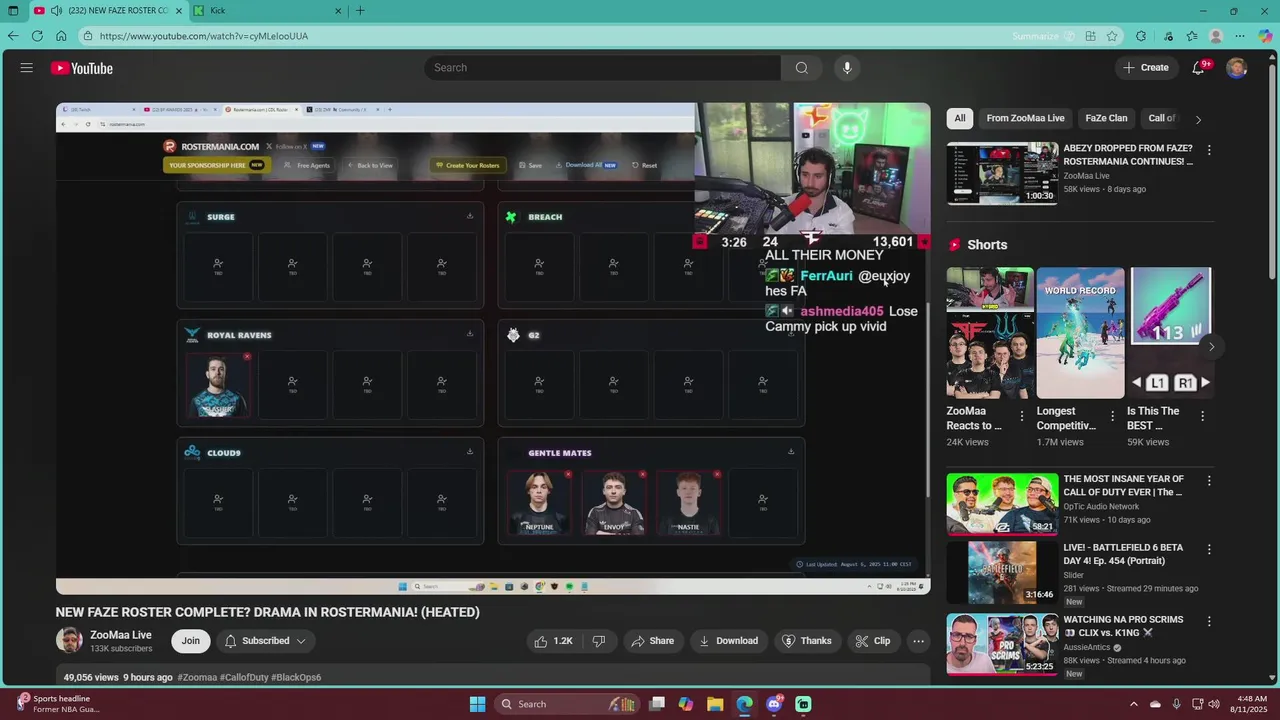The height and width of the screenshot is (720, 1280).
Task: Close the Kick browser tab
Action: (x=338, y=11)
